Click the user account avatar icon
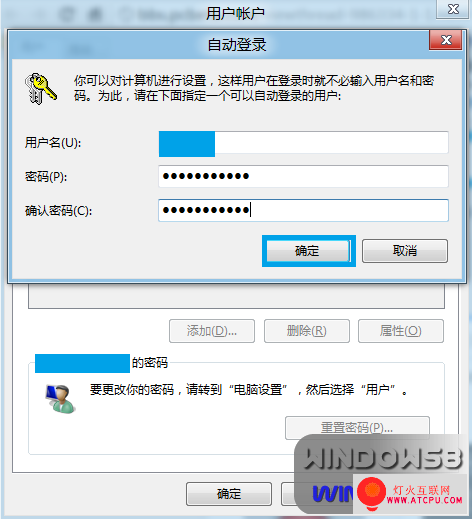This screenshot has width=472, height=519. point(60,399)
